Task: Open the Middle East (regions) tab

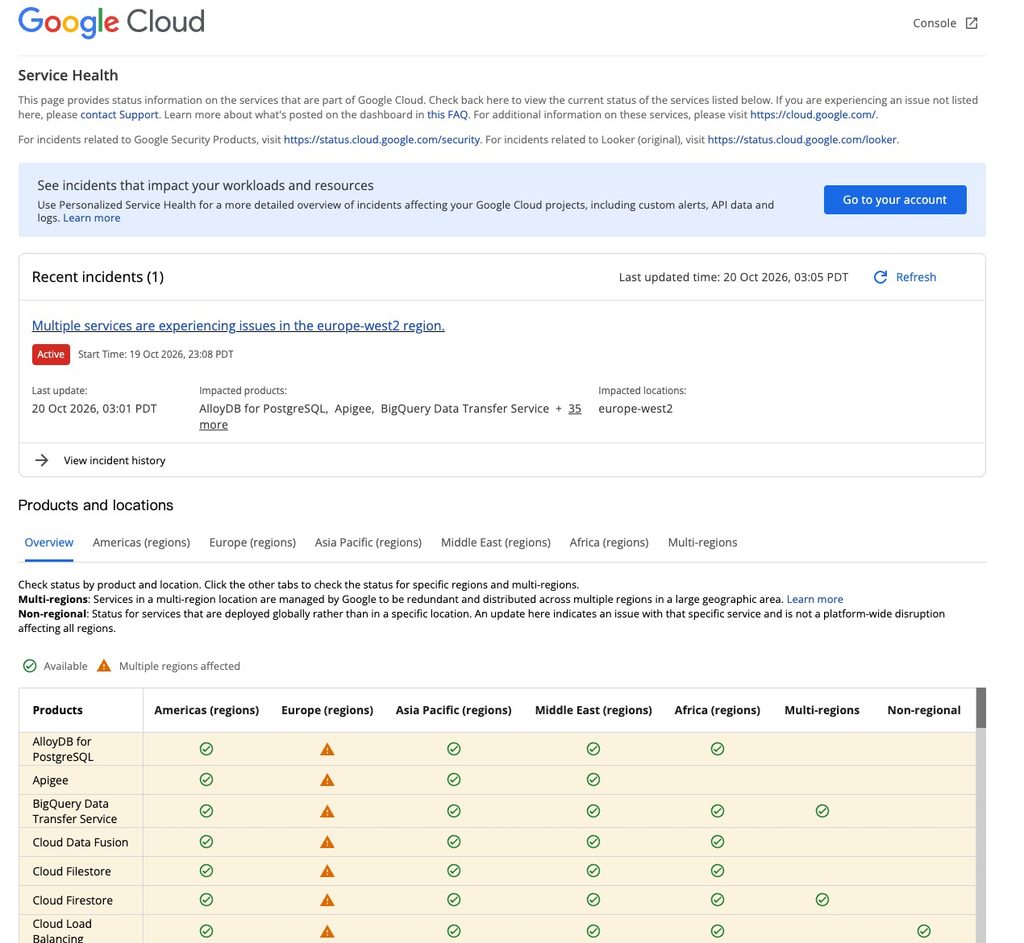Action: (496, 543)
